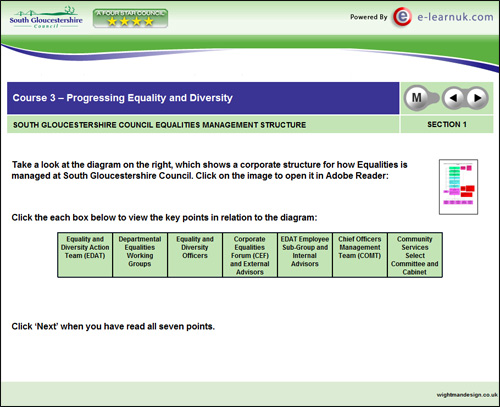Open the Equality and Diversity Officers box
This screenshot has height=407, width=500.
(x=195, y=255)
